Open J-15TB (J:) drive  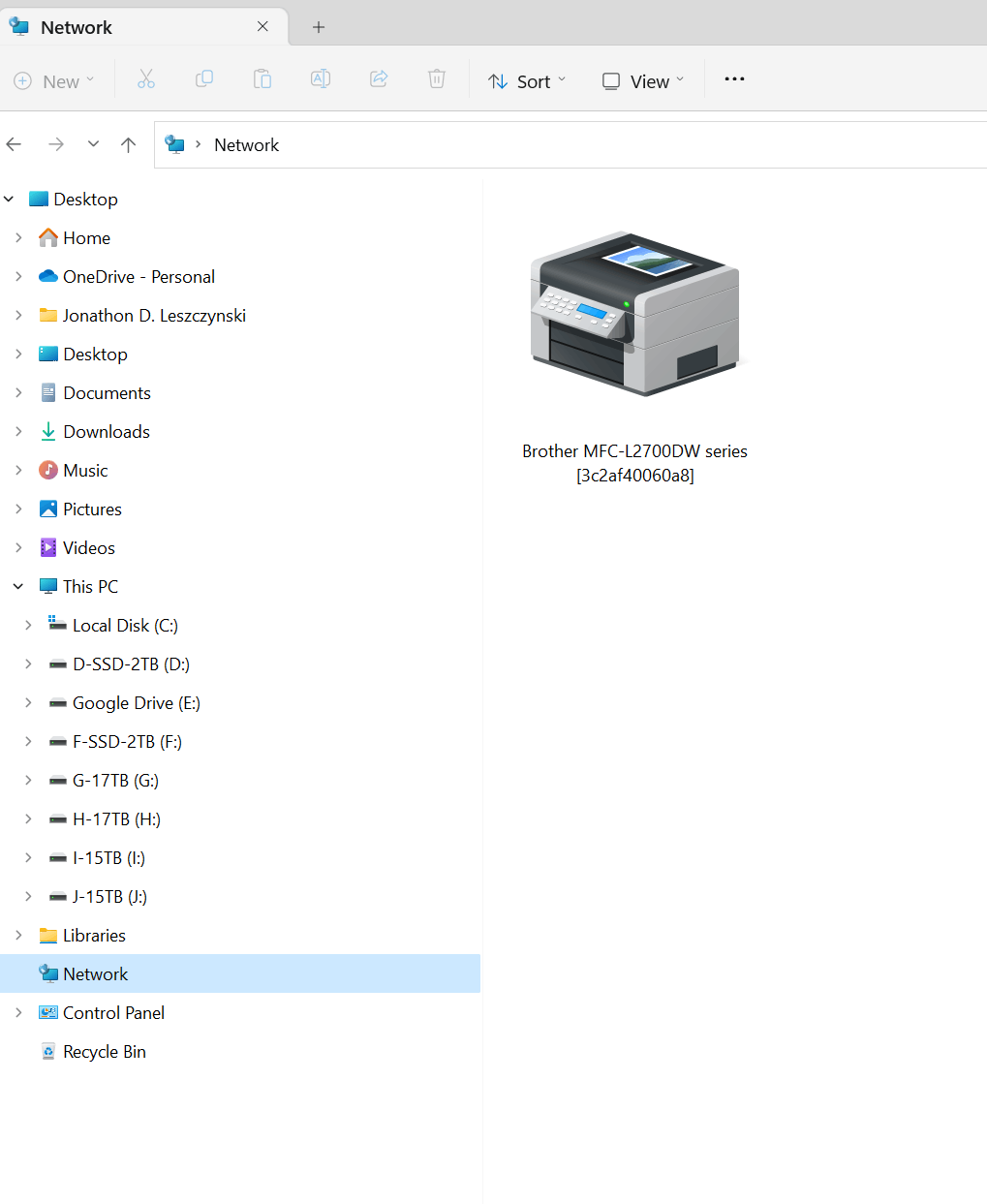(x=109, y=897)
